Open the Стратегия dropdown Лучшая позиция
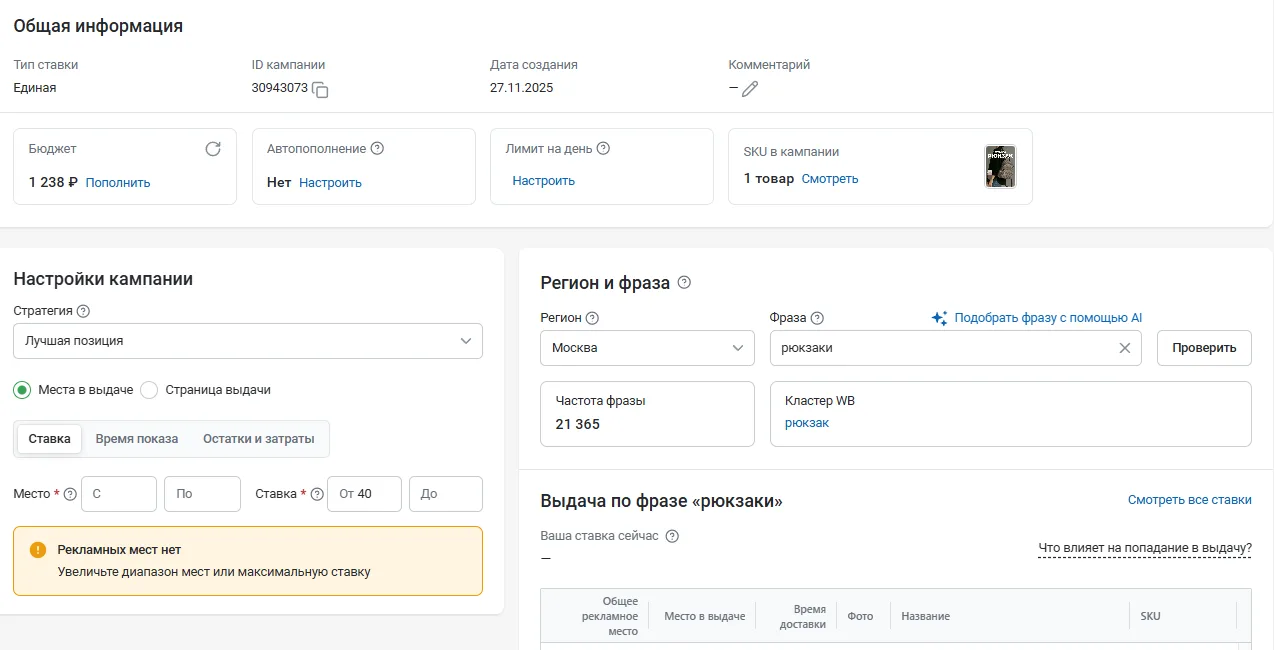Image resolution: width=1274 pixels, height=650 pixels. point(248,341)
